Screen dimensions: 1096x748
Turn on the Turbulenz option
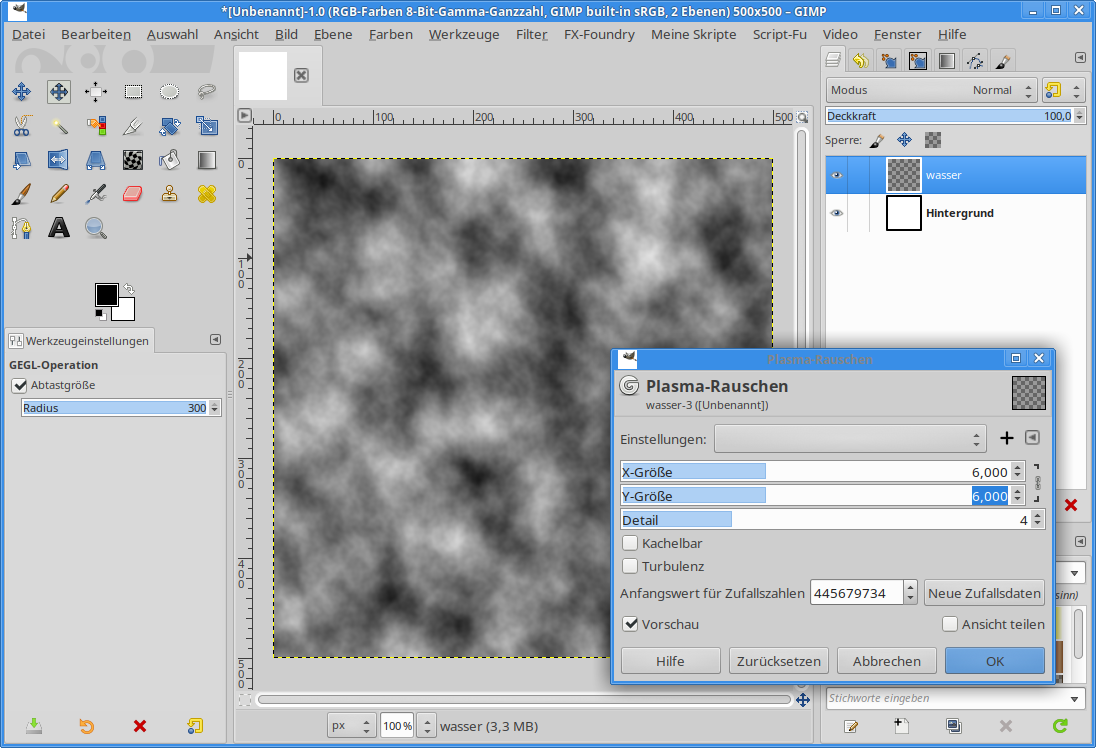[631, 566]
